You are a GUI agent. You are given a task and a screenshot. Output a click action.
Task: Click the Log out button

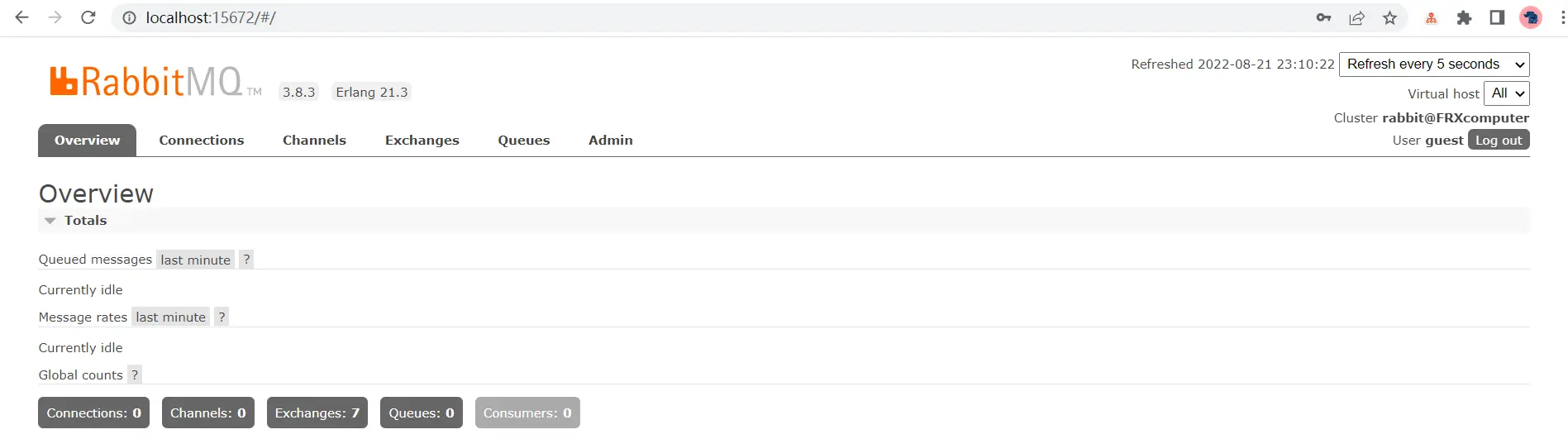1499,141
